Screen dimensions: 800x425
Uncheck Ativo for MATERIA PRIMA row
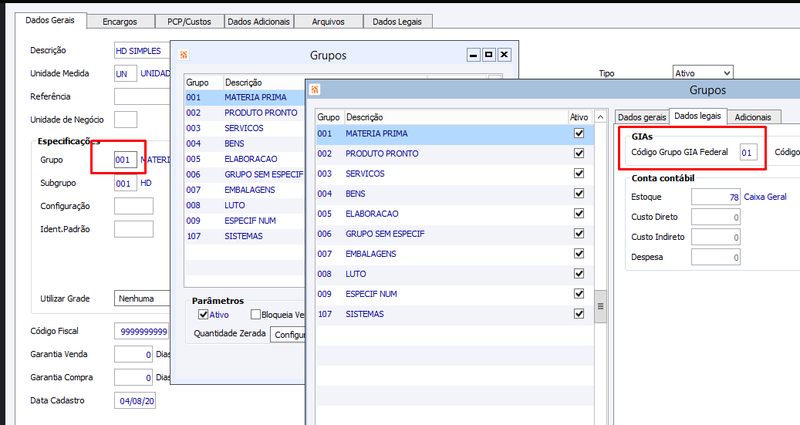point(579,133)
